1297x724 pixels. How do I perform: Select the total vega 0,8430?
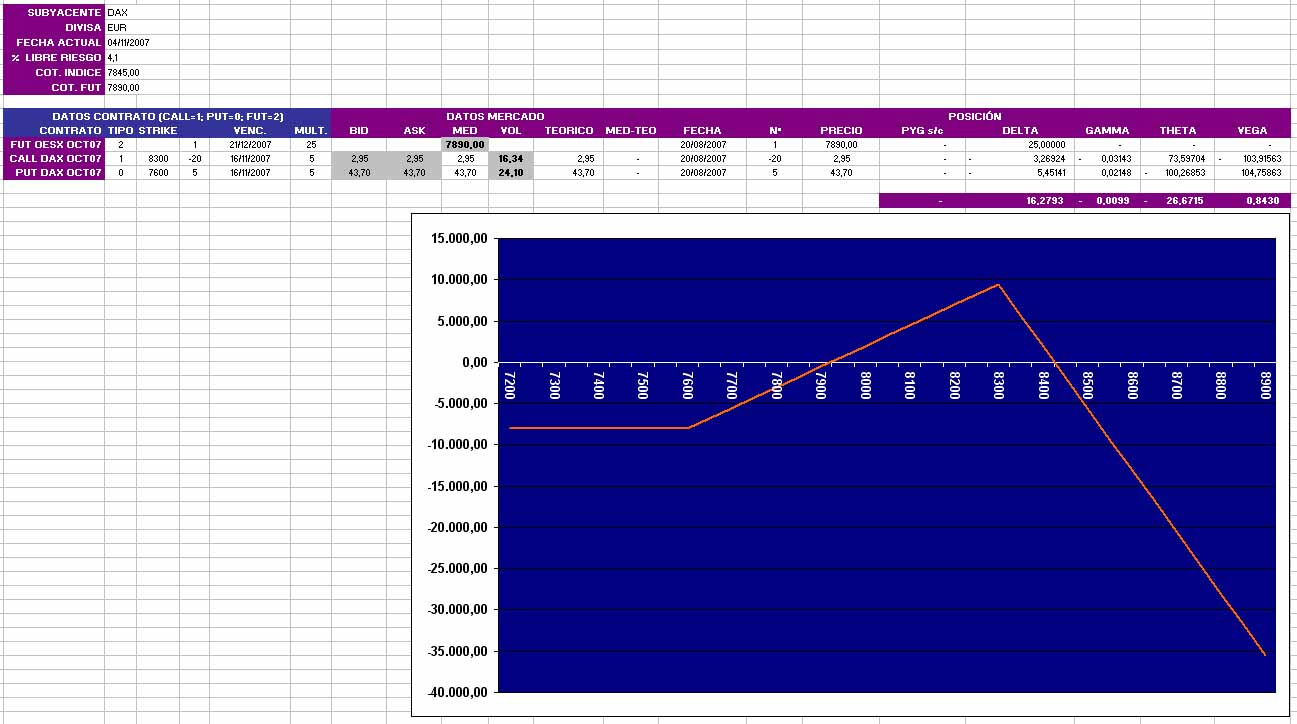click(x=1263, y=201)
